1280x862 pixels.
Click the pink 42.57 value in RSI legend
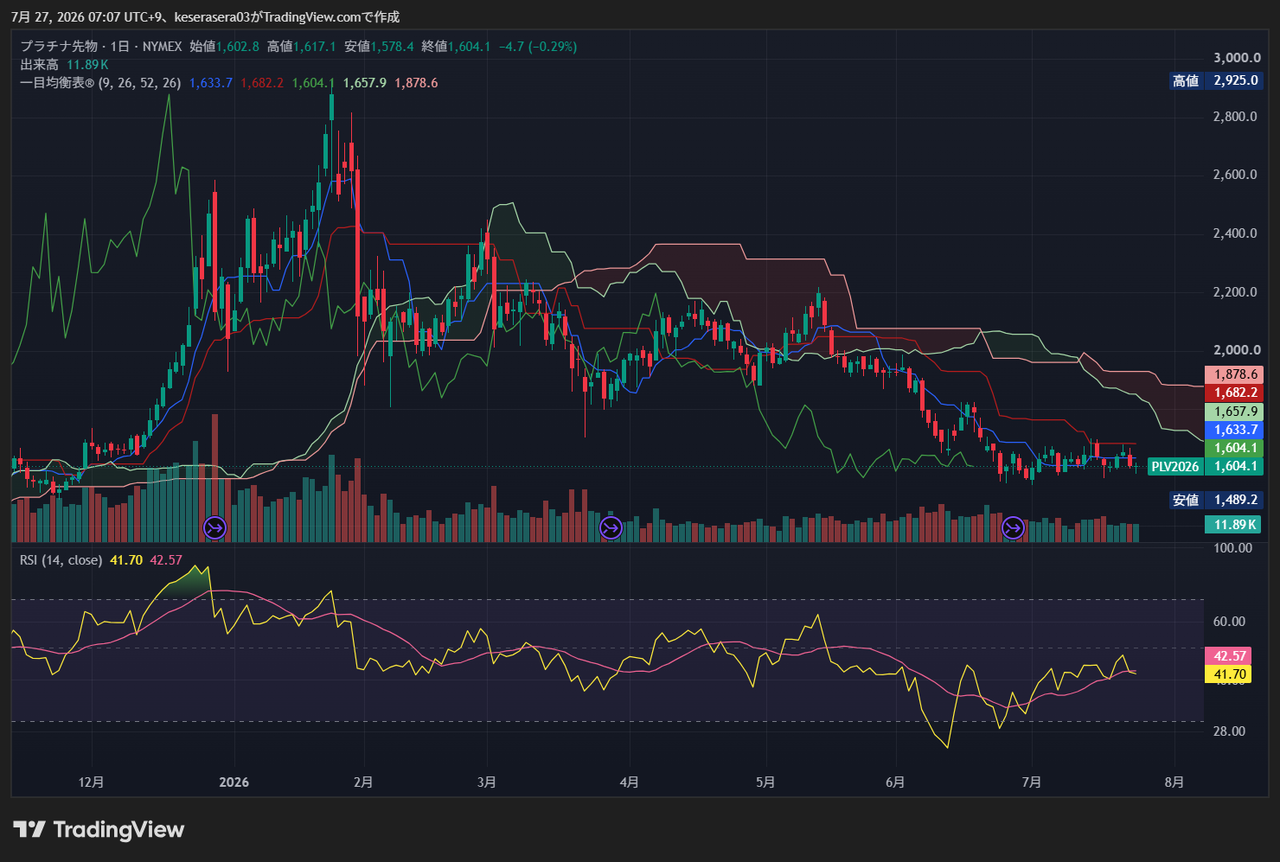point(166,560)
